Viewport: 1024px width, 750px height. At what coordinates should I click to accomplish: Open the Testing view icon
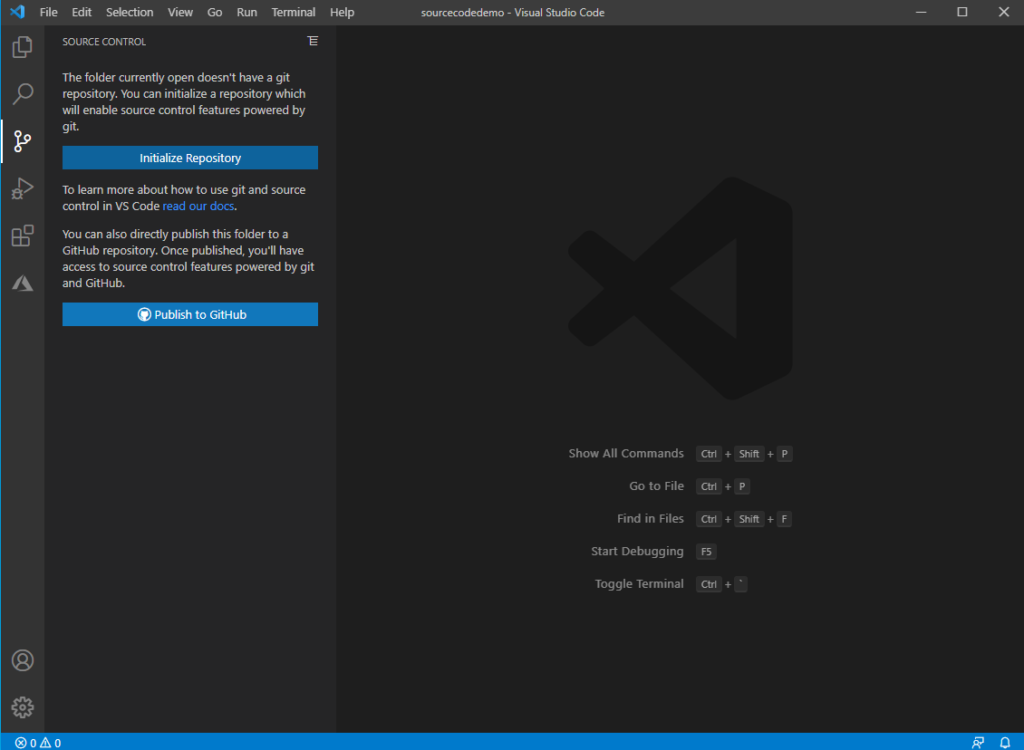click(22, 283)
